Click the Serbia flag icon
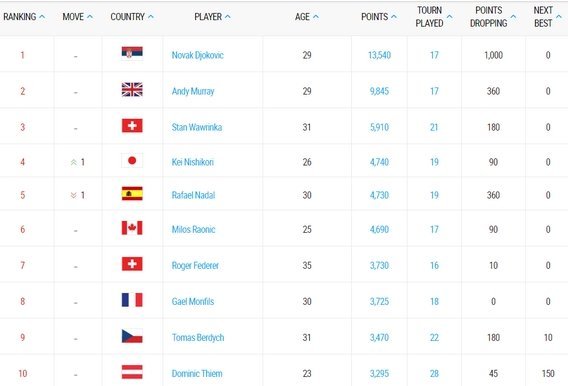The height and width of the screenshot is (386, 568). 132,53
